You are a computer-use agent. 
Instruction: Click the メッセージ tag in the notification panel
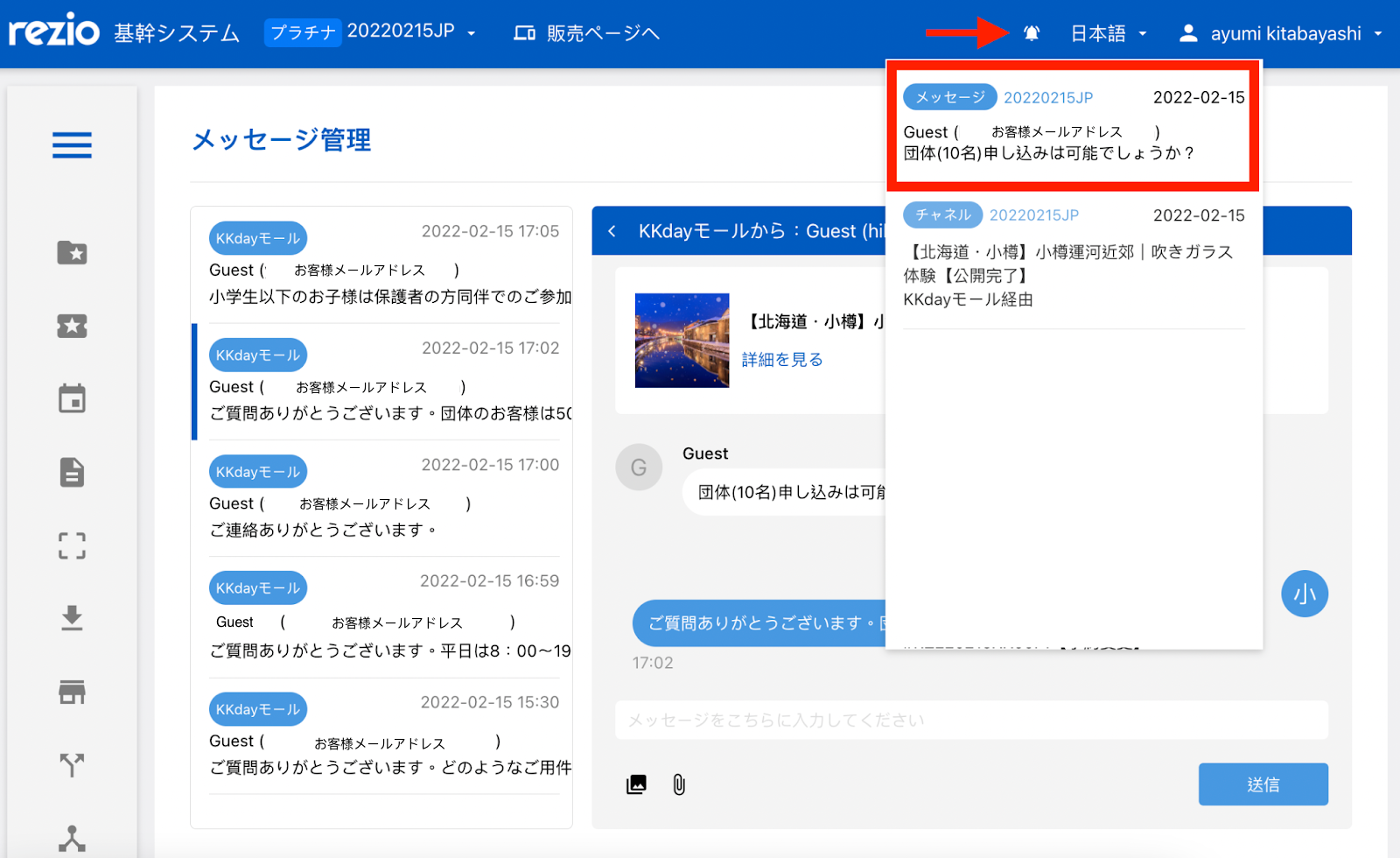point(949,97)
